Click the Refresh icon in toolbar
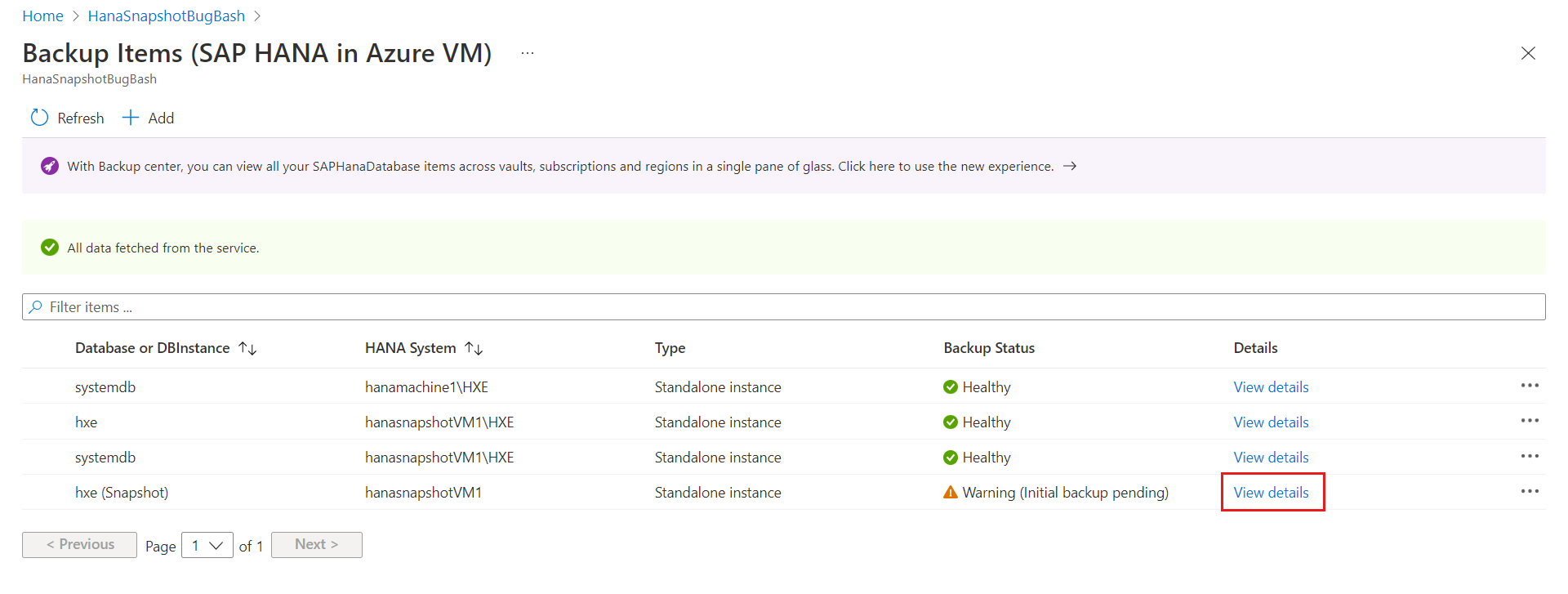 (x=39, y=118)
